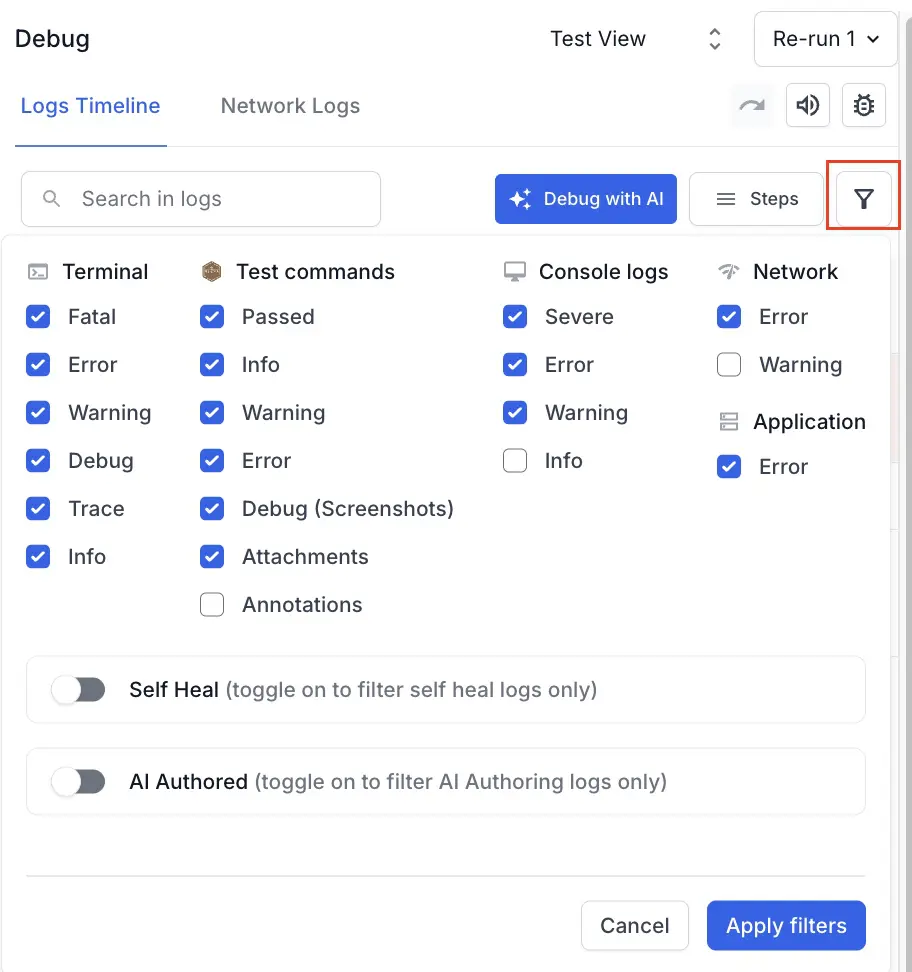Click the bug debug icon in toolbar
This screenshot has width=912, height=972.
pyautogui.click(x=864, y=105)
